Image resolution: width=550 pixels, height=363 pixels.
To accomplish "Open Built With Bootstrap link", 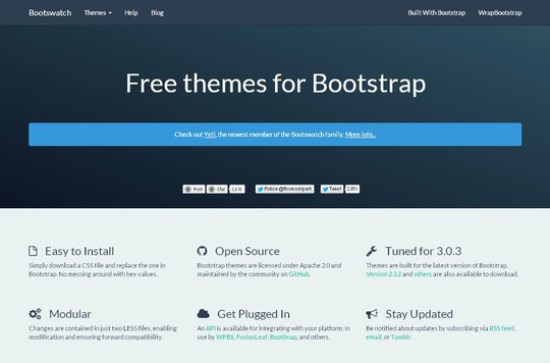I will (x=436, y=13).
